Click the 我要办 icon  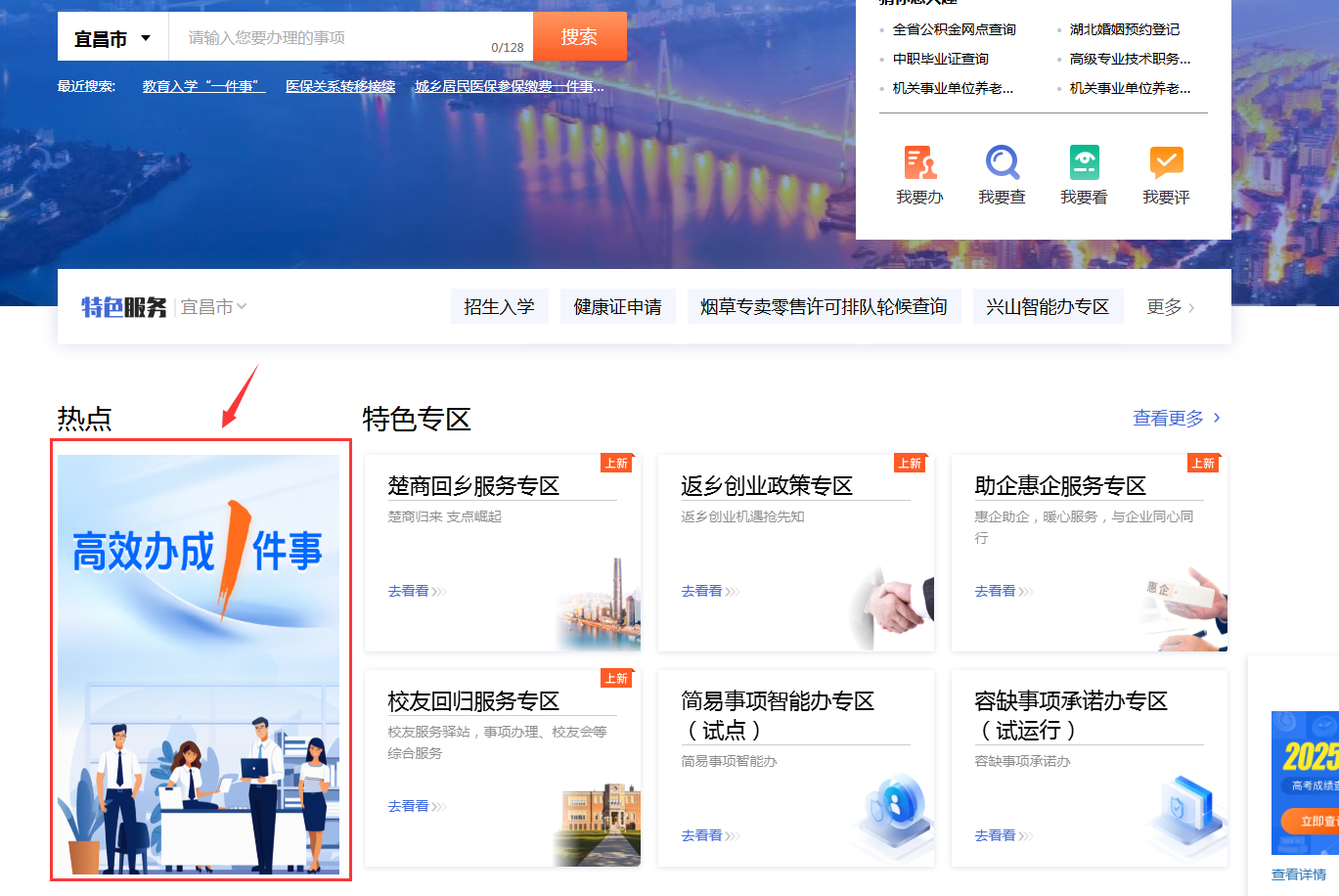pos(919,162)
